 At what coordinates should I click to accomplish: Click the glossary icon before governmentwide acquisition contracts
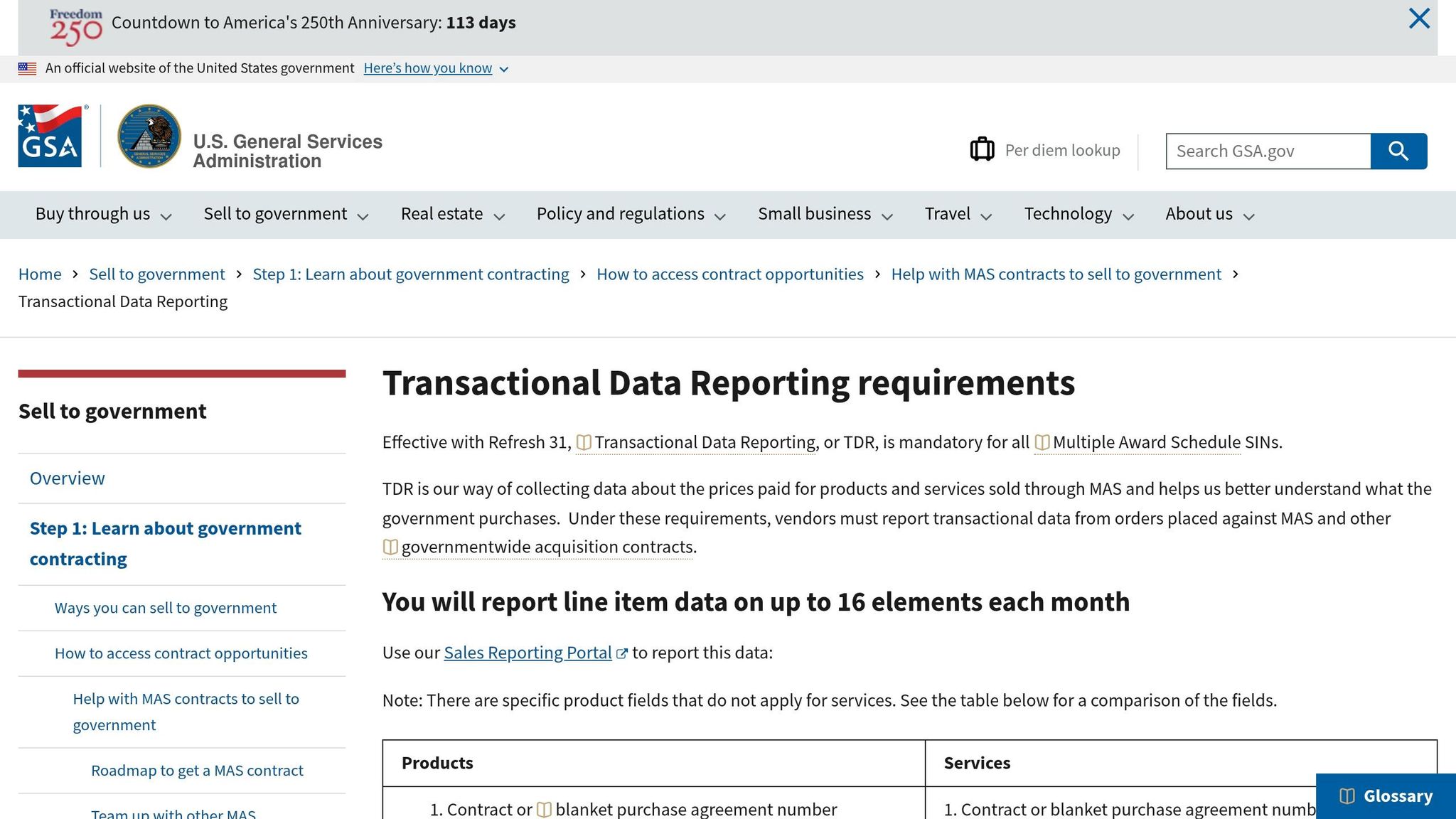pyautogui.click(x=390, y=547)
